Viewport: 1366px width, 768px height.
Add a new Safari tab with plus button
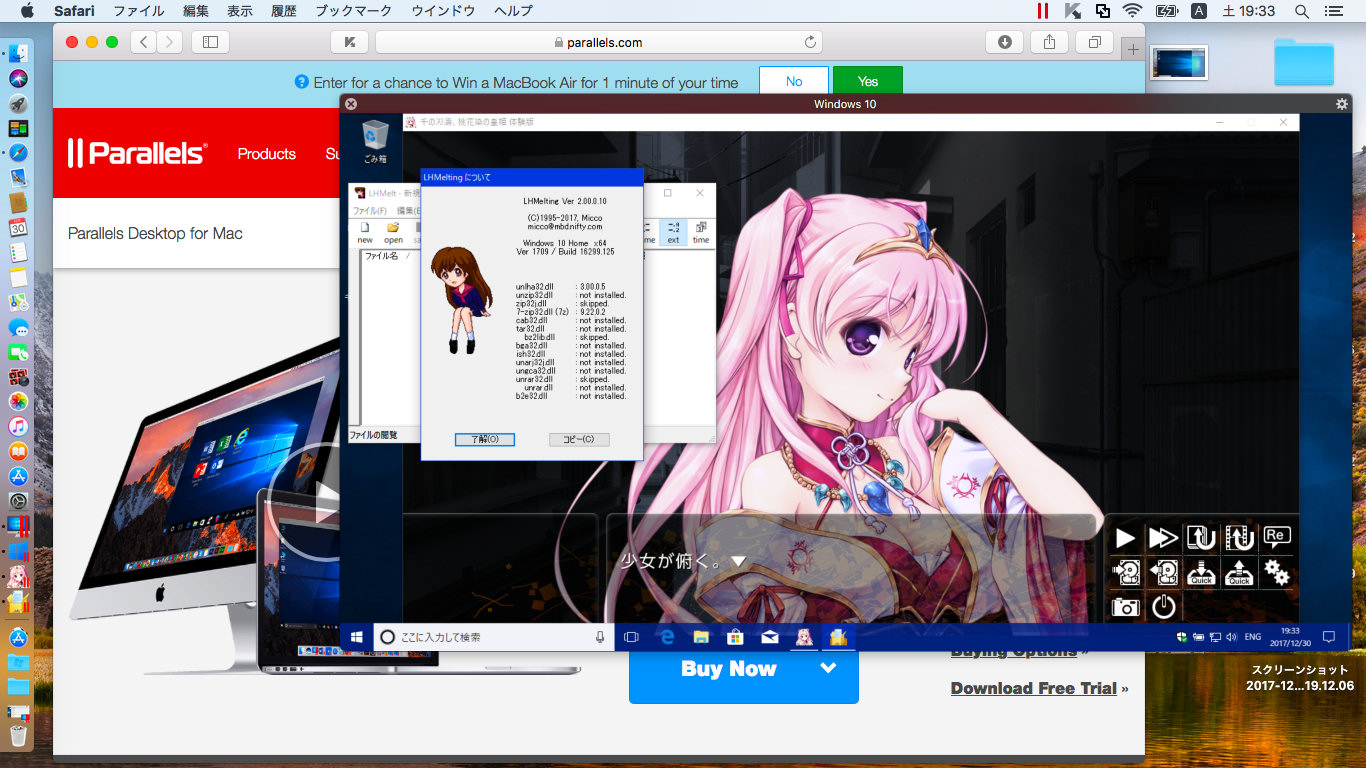(1133, 48)
